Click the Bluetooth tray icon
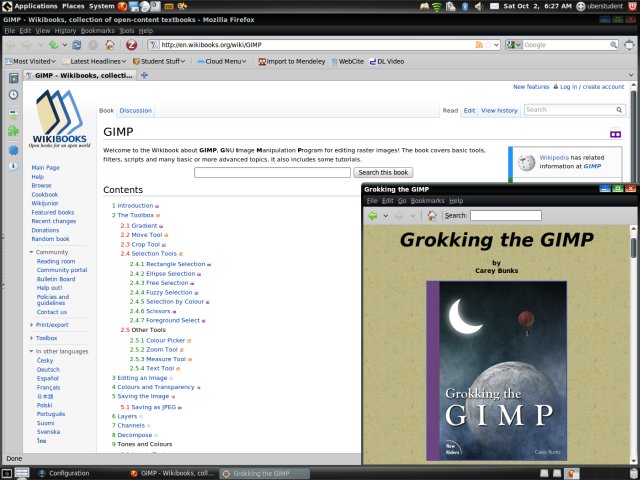Viewport: 640px width, 480px height. coord(464,6)
